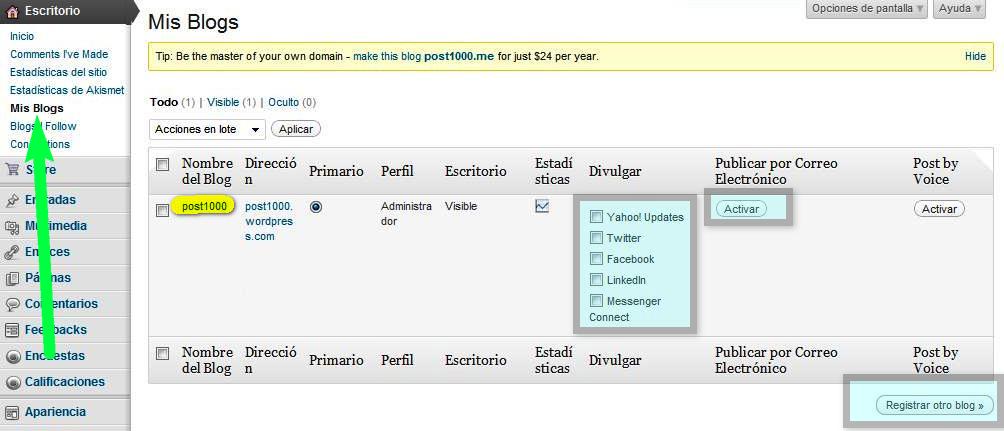
Task: Enable the Twitter publicize checkbox
Action: pyautogui.click(x=596, y=238)
